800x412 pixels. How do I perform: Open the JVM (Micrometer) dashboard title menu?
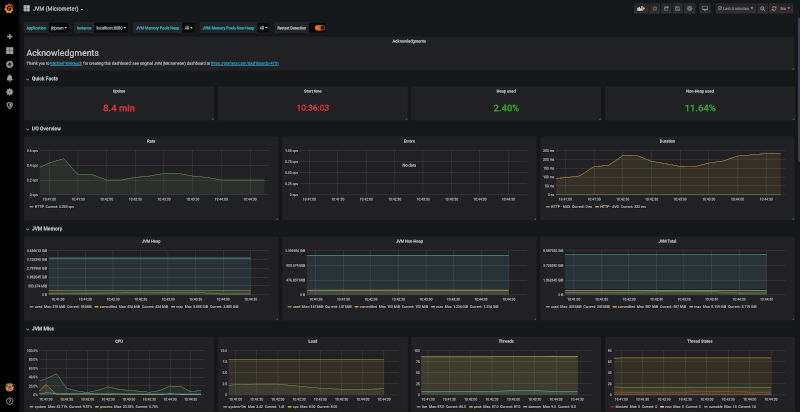pyautogui.click(x=58, y=8)
